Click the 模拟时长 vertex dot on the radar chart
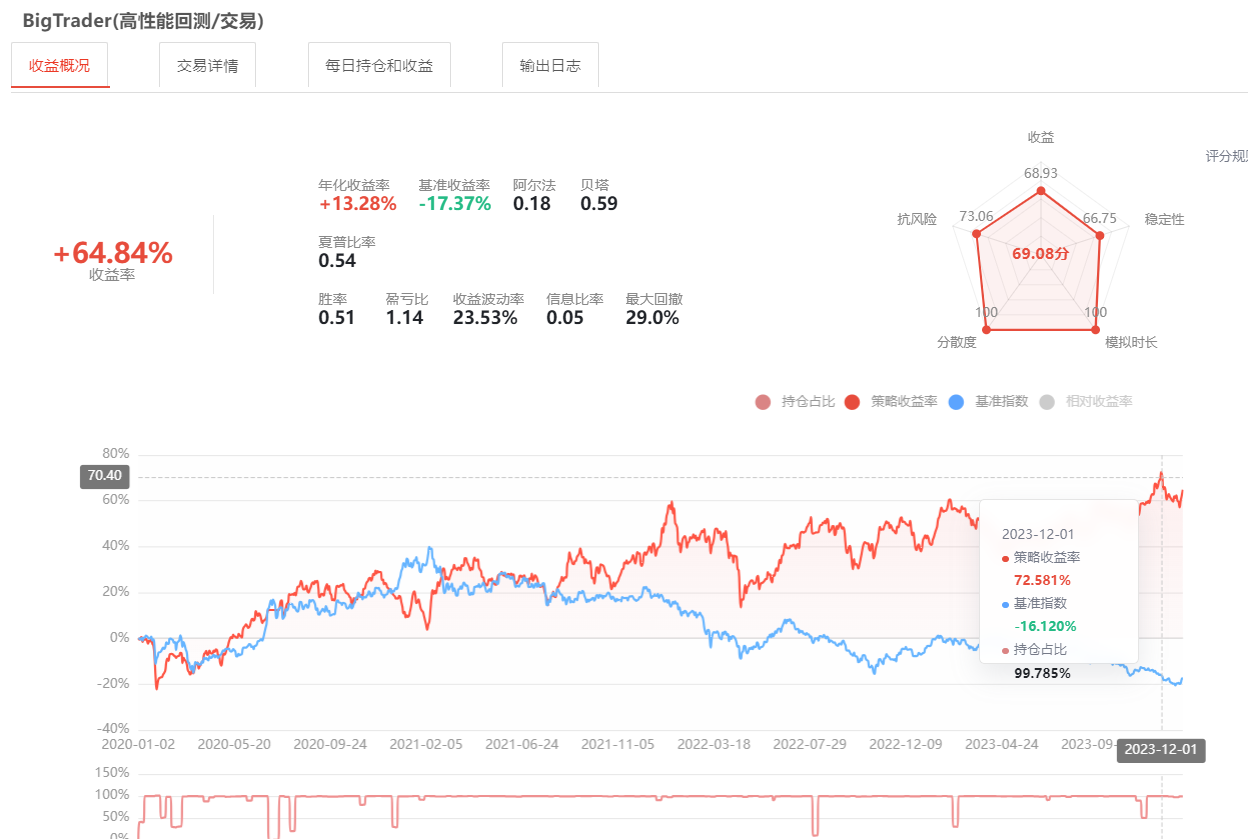The width and height of the screenshot is (1248, 839). [1095, 329]
